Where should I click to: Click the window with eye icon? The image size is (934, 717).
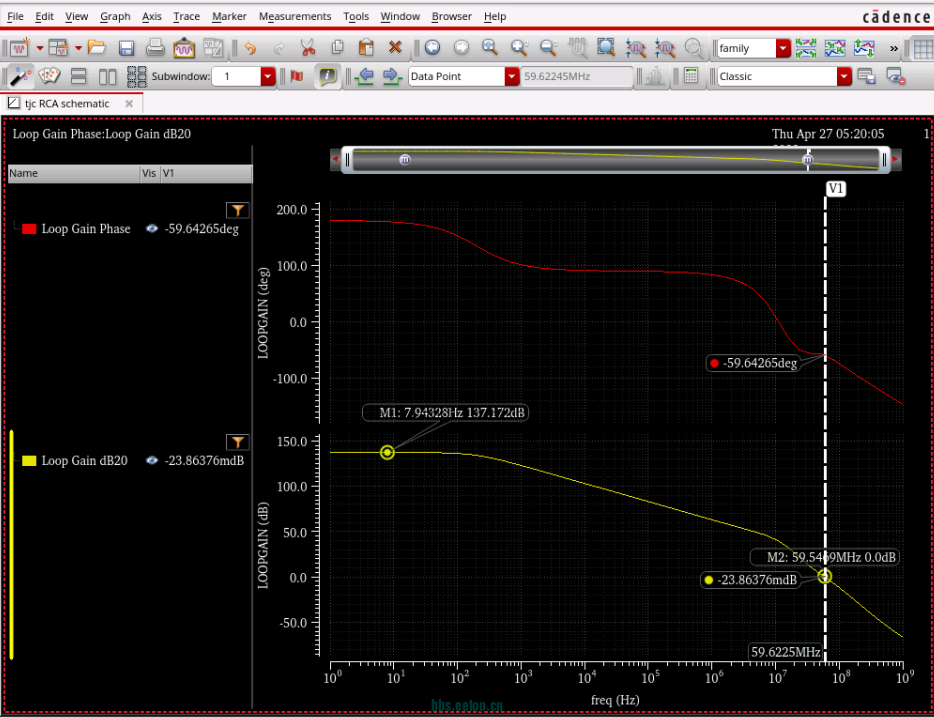point(896,76)
